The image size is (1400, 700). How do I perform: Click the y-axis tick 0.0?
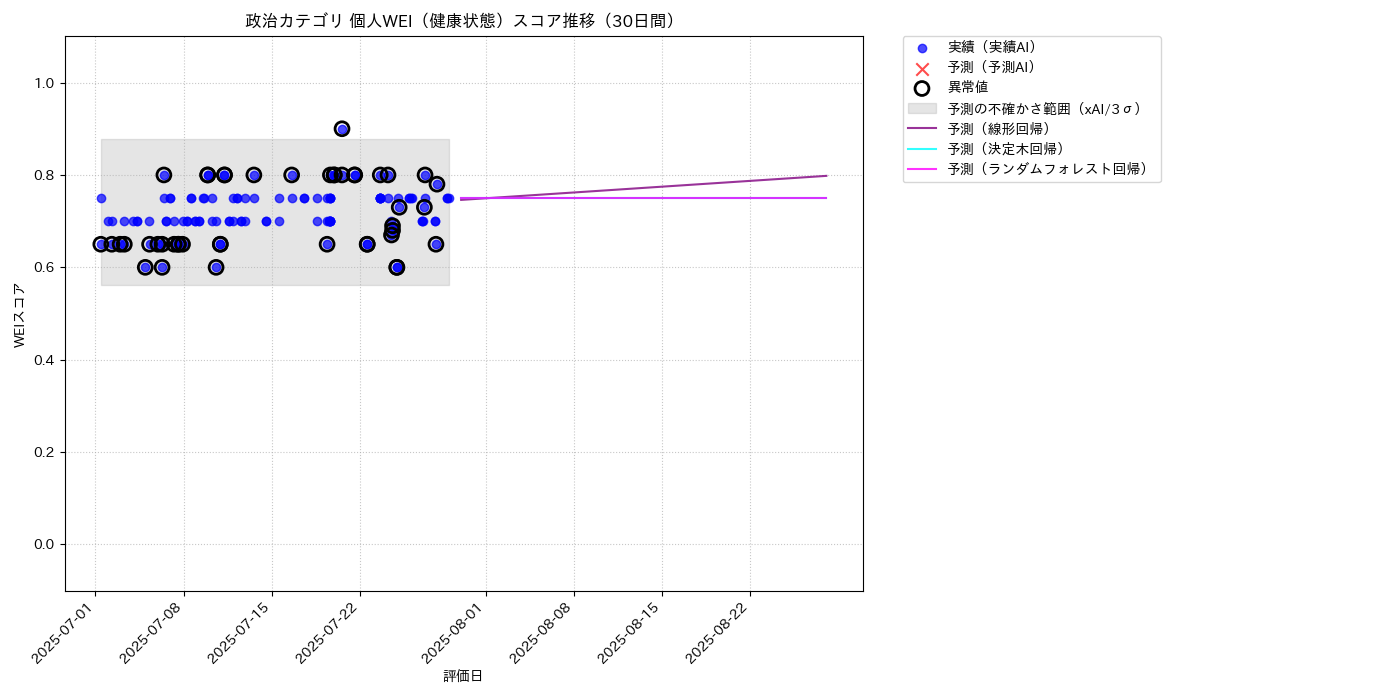point(45,544)
